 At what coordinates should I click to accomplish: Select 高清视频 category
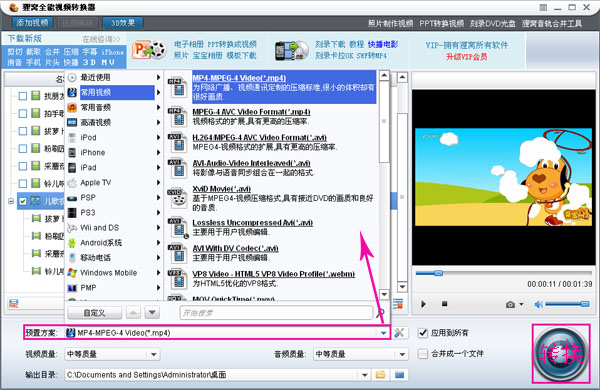click(x=111, y=122)
